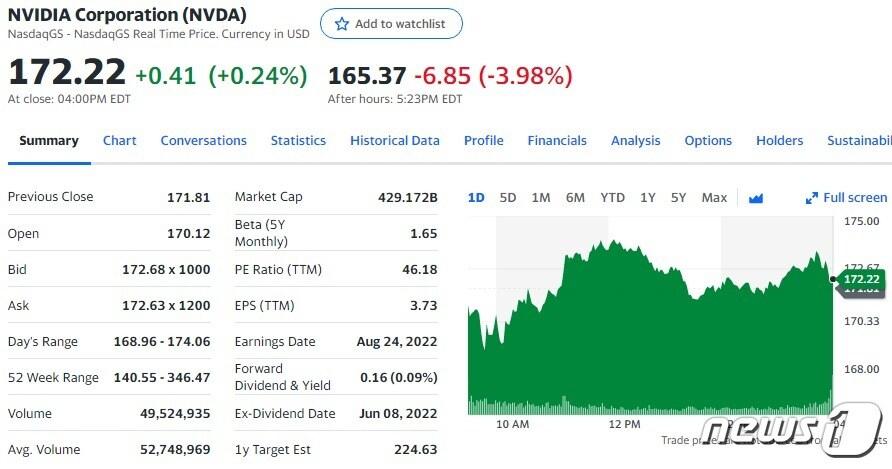Click the 172.22 price marker on chart
Image resolution: width=892 pixels, height=469 pixels.
pos(860,279)
